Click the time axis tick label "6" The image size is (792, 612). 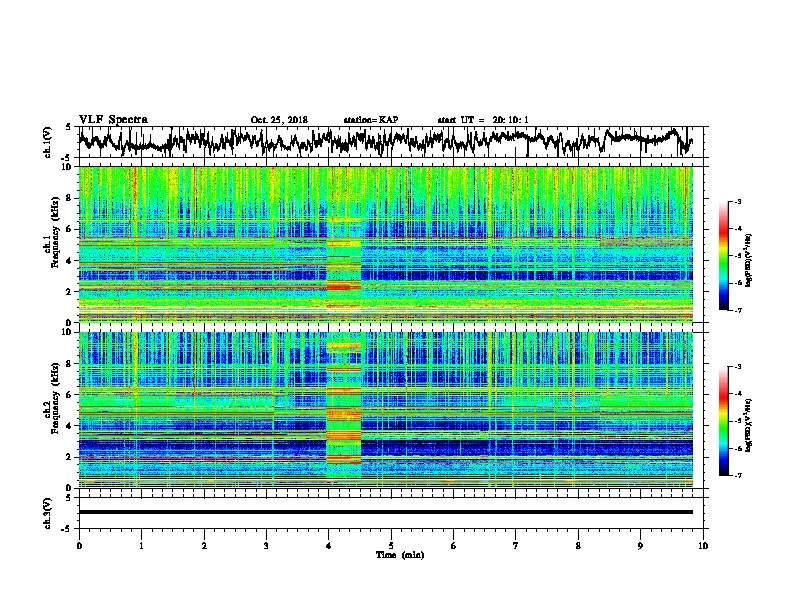tap(454, 546)
